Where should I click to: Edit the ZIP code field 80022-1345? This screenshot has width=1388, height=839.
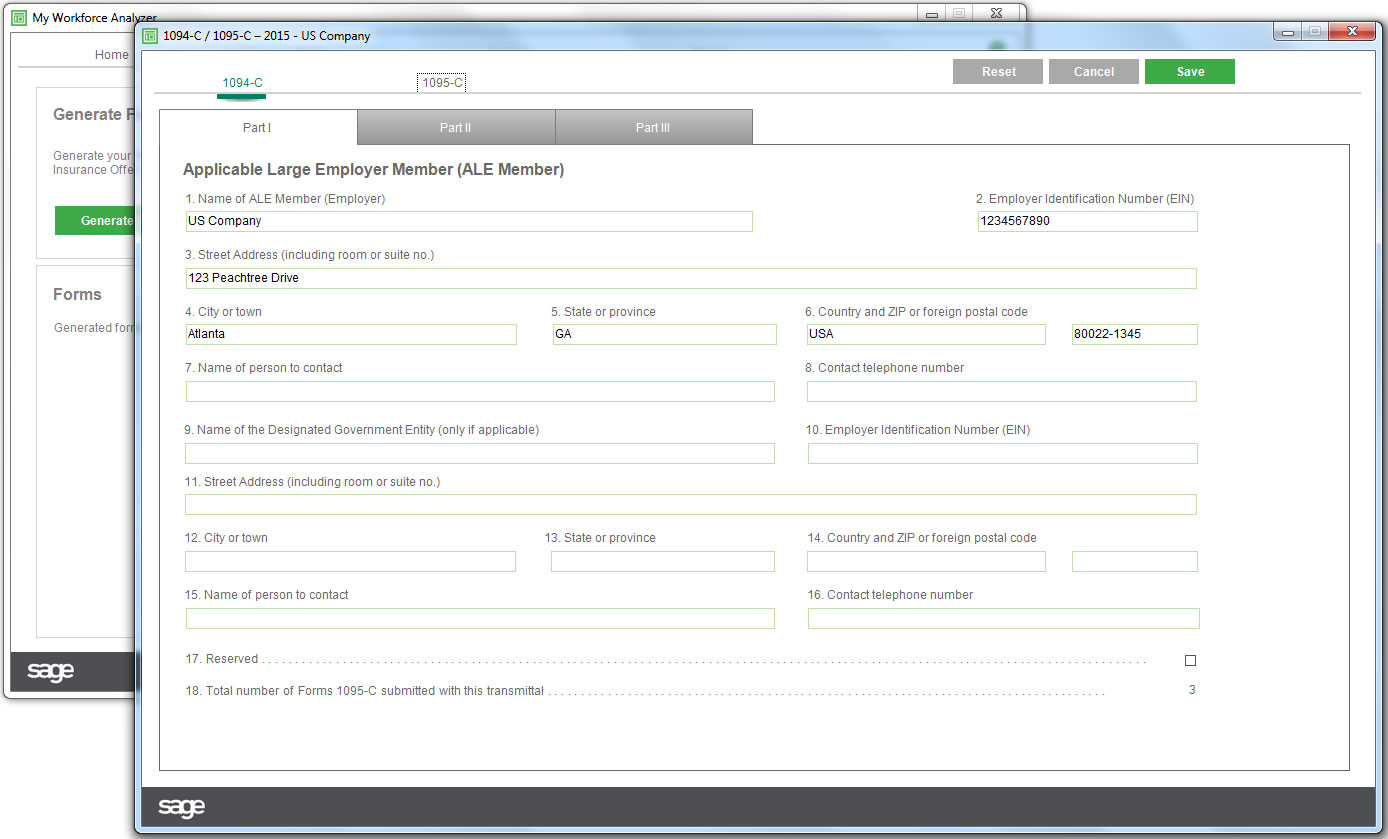click(1134, 334)
